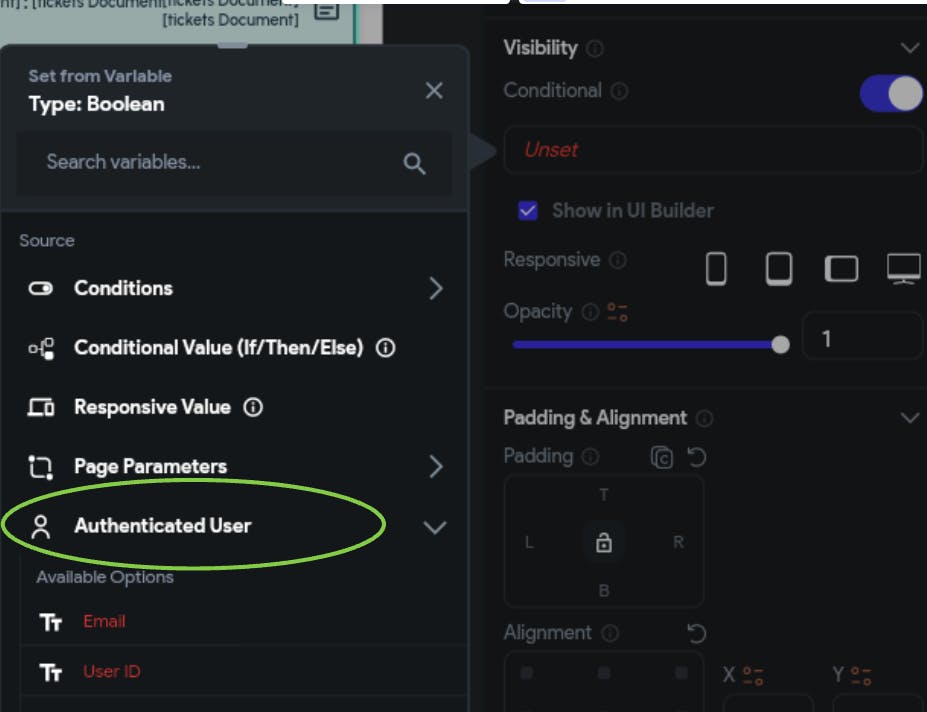Screen dimensions: 927x712
Task: Expand the Conditions source
Action: (x=434, y=288)
